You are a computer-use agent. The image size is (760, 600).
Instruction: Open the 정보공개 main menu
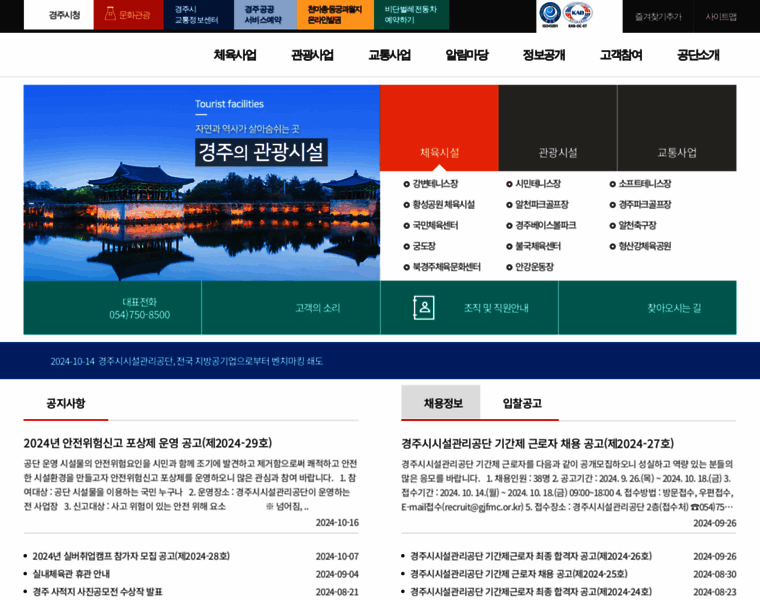(x=543, y=55)
